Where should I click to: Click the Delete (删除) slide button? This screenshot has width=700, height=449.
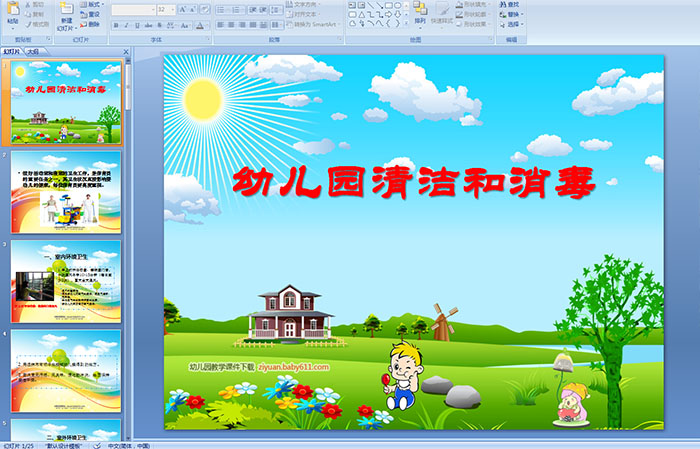(90, 24)
